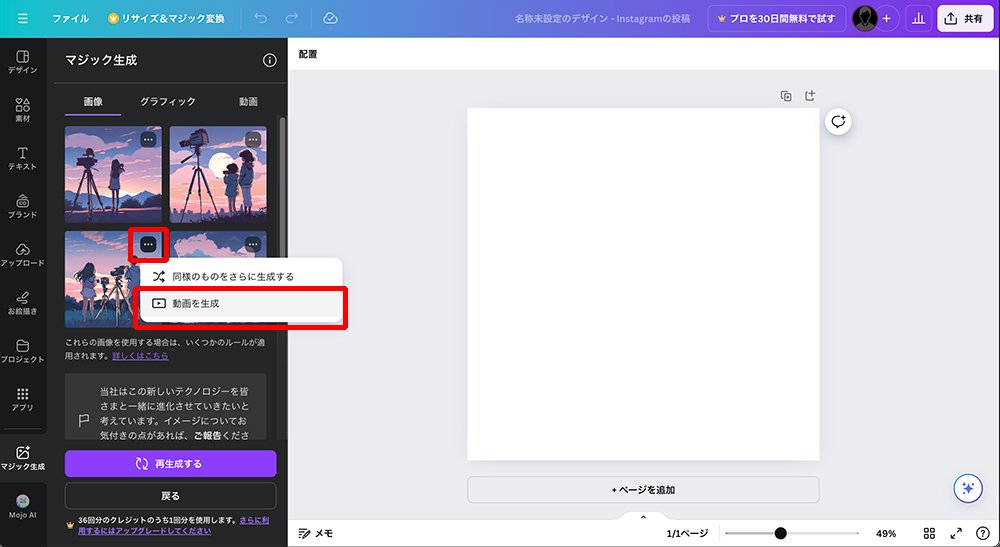Switch to the 動画 tab
Viewport: 1000px width, 547px height.
point(248,101)
